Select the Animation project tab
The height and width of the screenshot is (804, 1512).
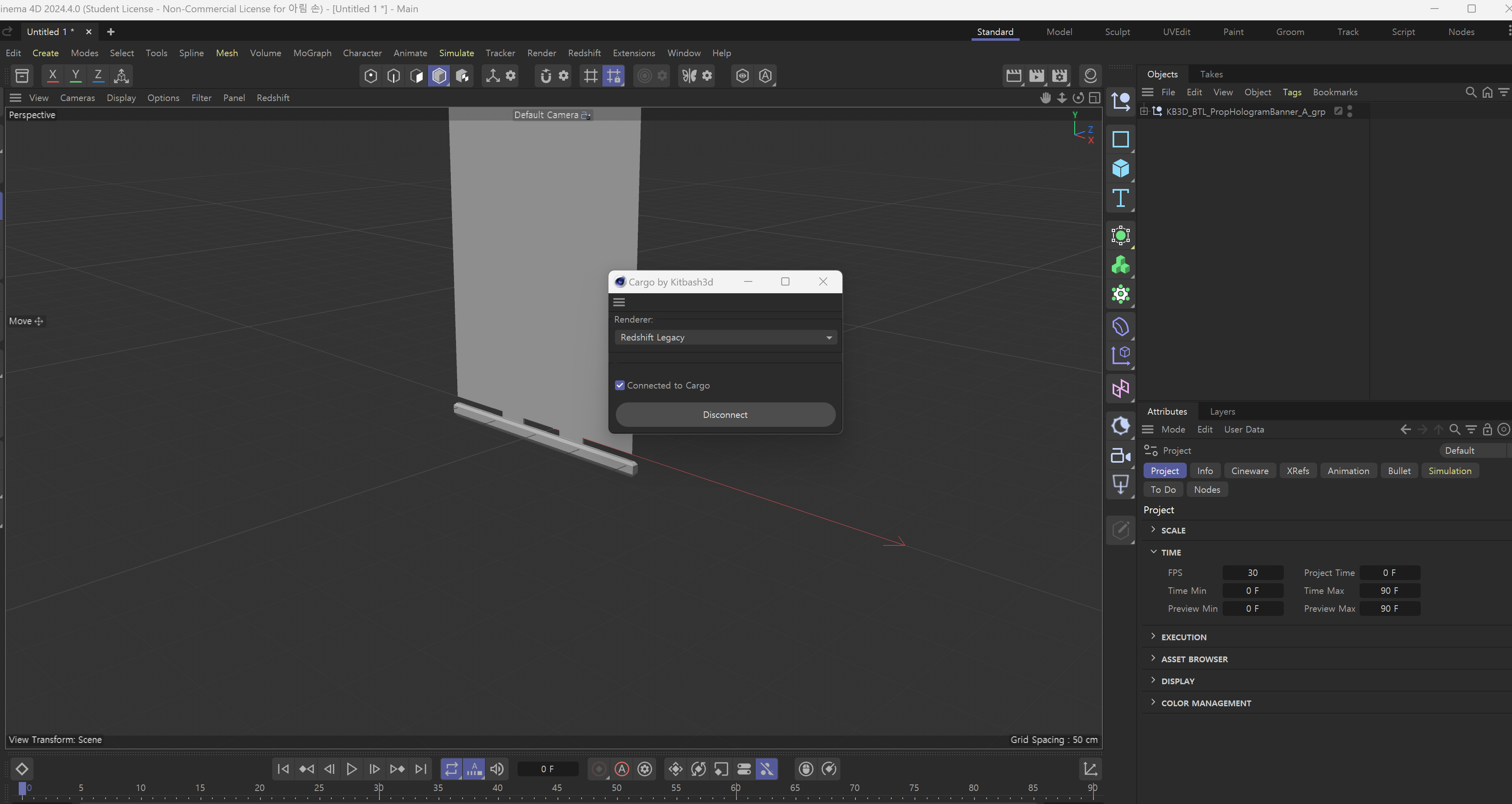[1348, 471]
